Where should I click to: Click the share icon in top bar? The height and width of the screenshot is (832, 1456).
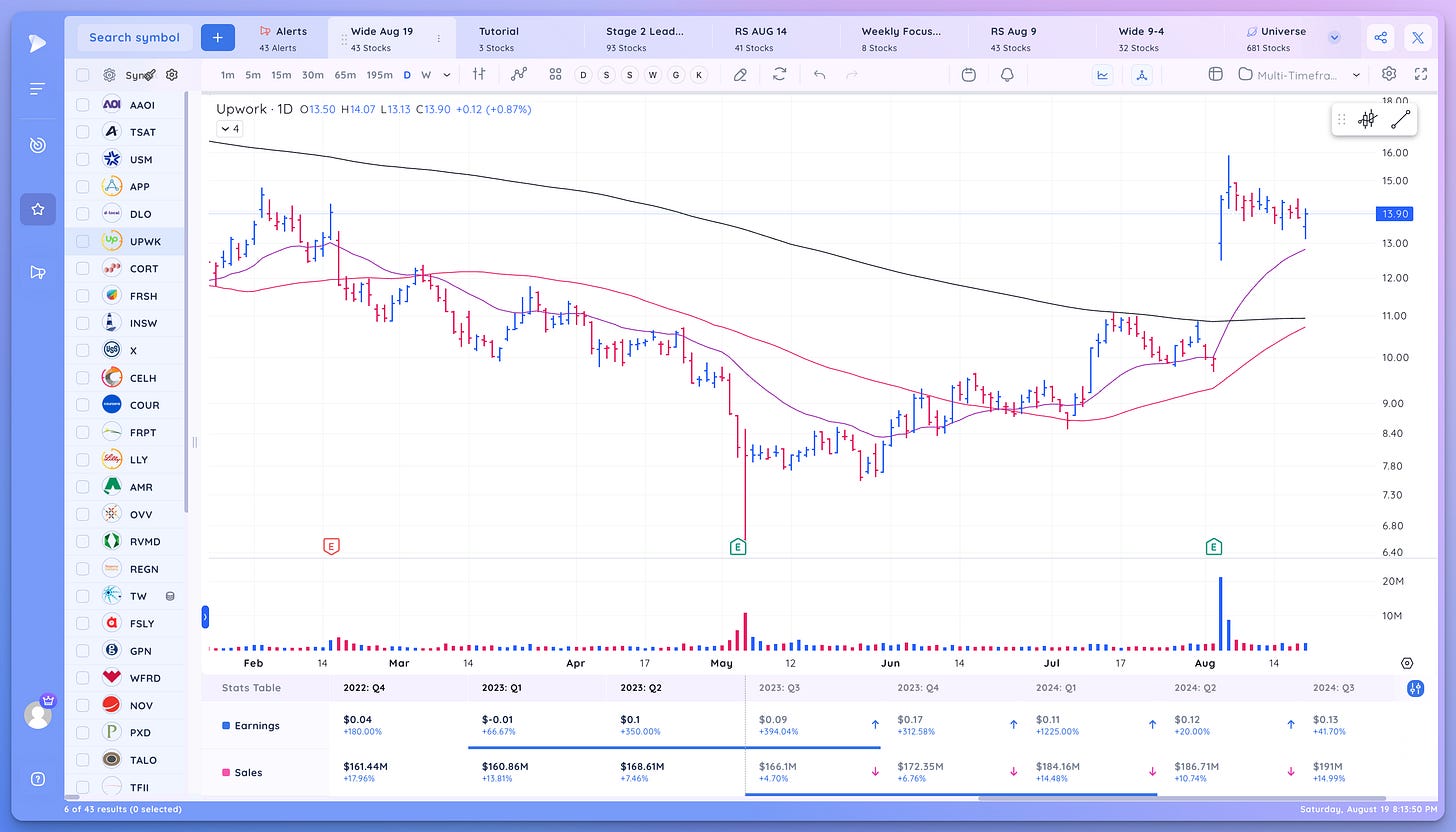tap(1380, 37)
